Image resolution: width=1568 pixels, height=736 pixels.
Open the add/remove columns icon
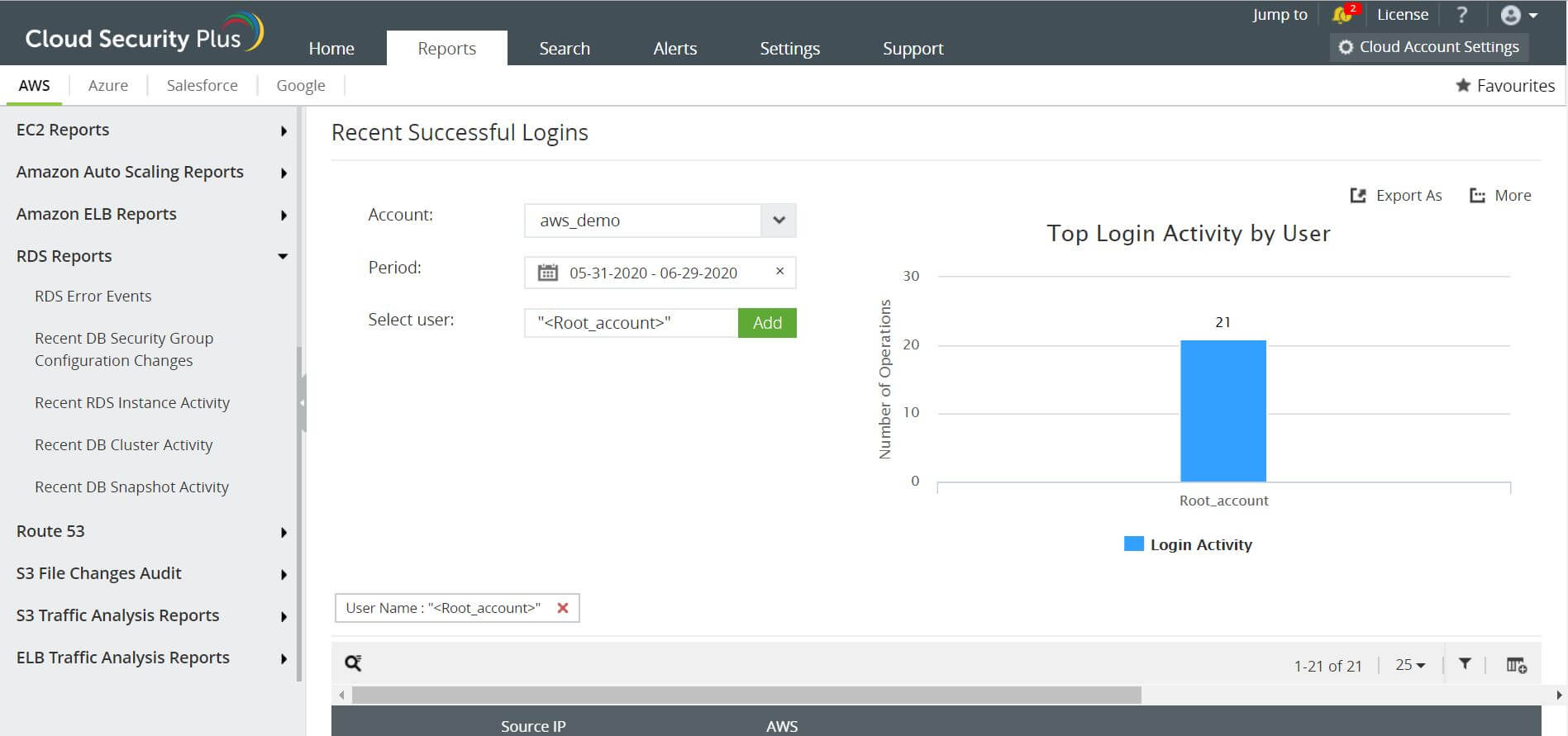pyautogui.click(x=1516, y=665)
